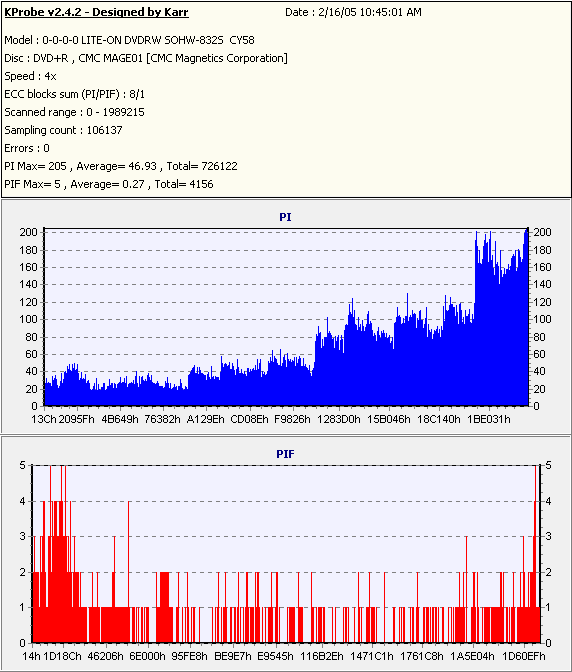Viewport: 572px width, 672px height.
Task: Click the PI chart title
Action: click(x=285, y=217)
